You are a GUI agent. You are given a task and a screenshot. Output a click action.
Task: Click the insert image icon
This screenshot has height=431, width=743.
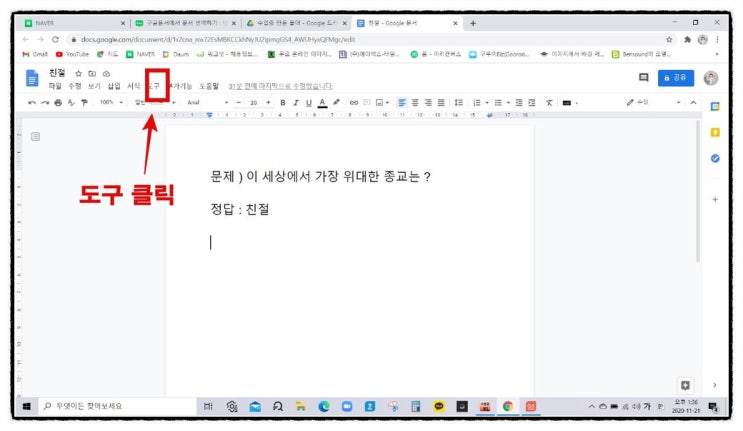coord(379,102)
